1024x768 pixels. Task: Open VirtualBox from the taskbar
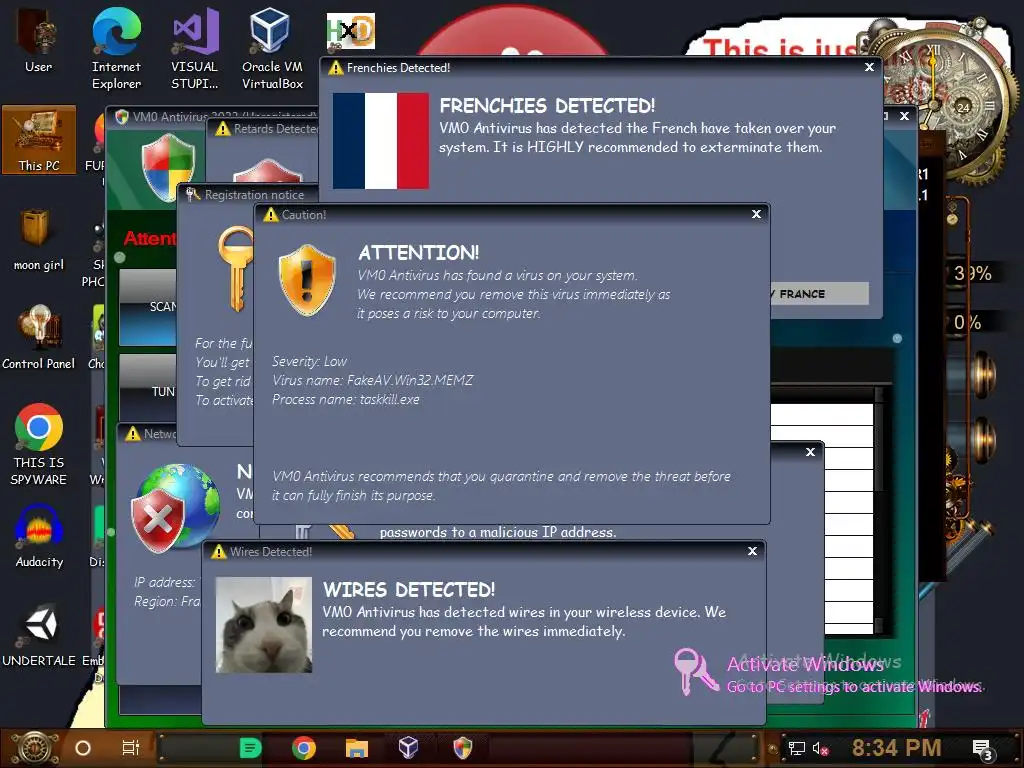[409, 748]
